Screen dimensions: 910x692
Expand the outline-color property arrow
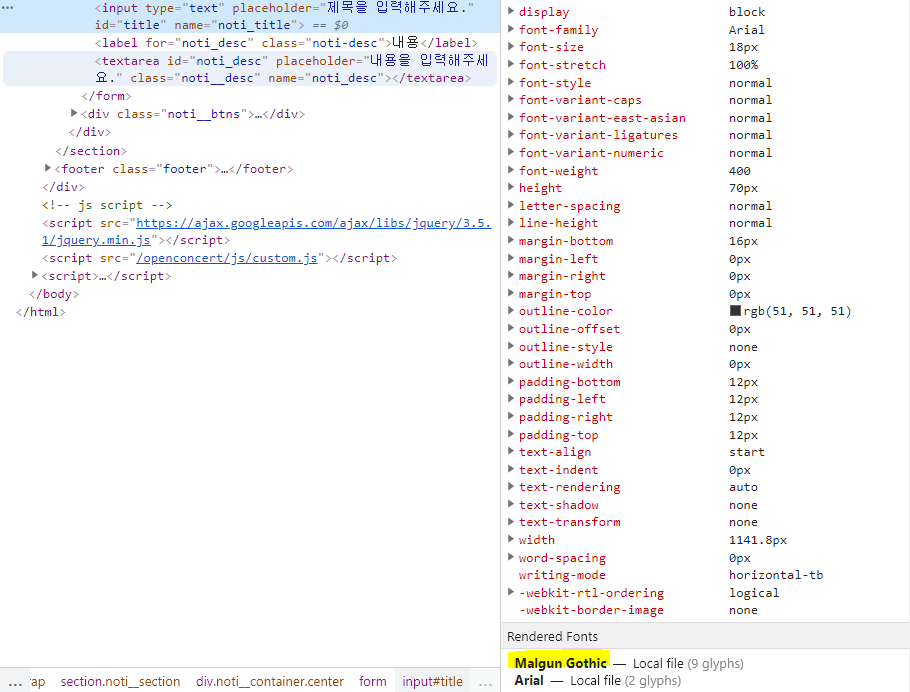(x=511, y=311)
